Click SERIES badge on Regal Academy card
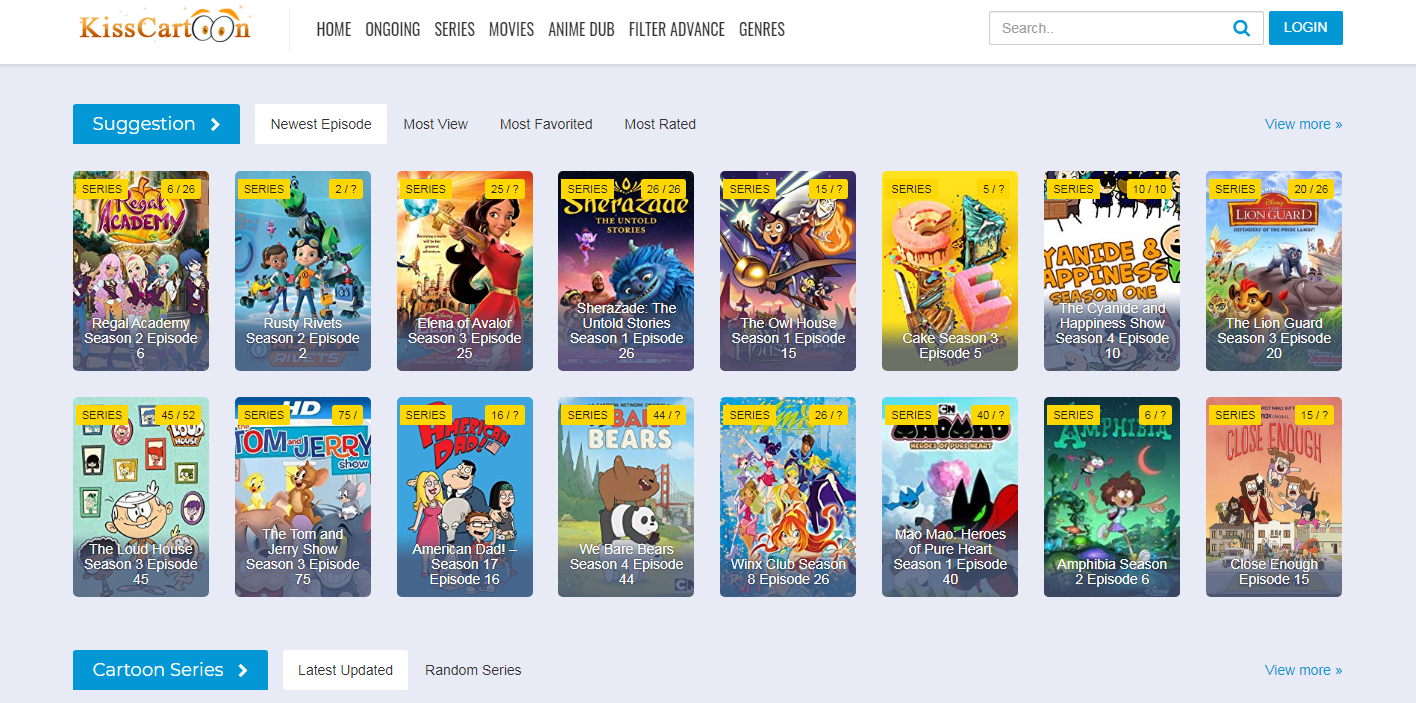This screenshot has width=1416, height=703. tap(102, 189)
